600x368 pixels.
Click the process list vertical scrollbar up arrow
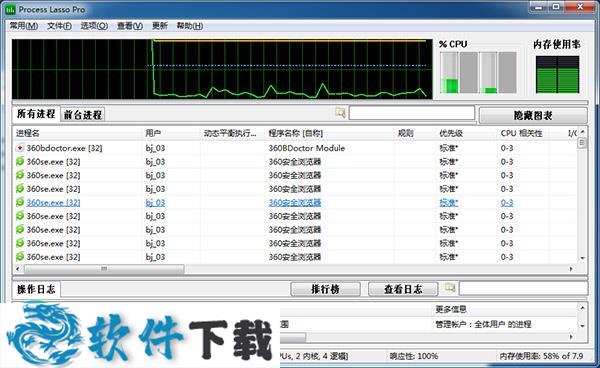coord(582,132)
